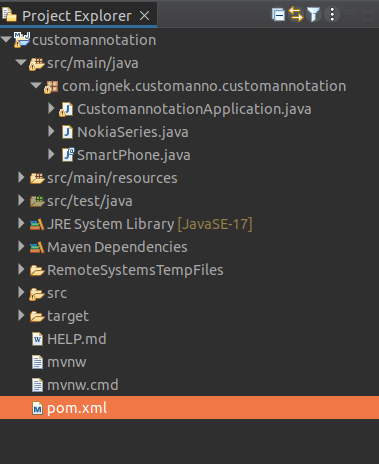Select the mvnw.cmd file name
379x464 pixels.
83,385
